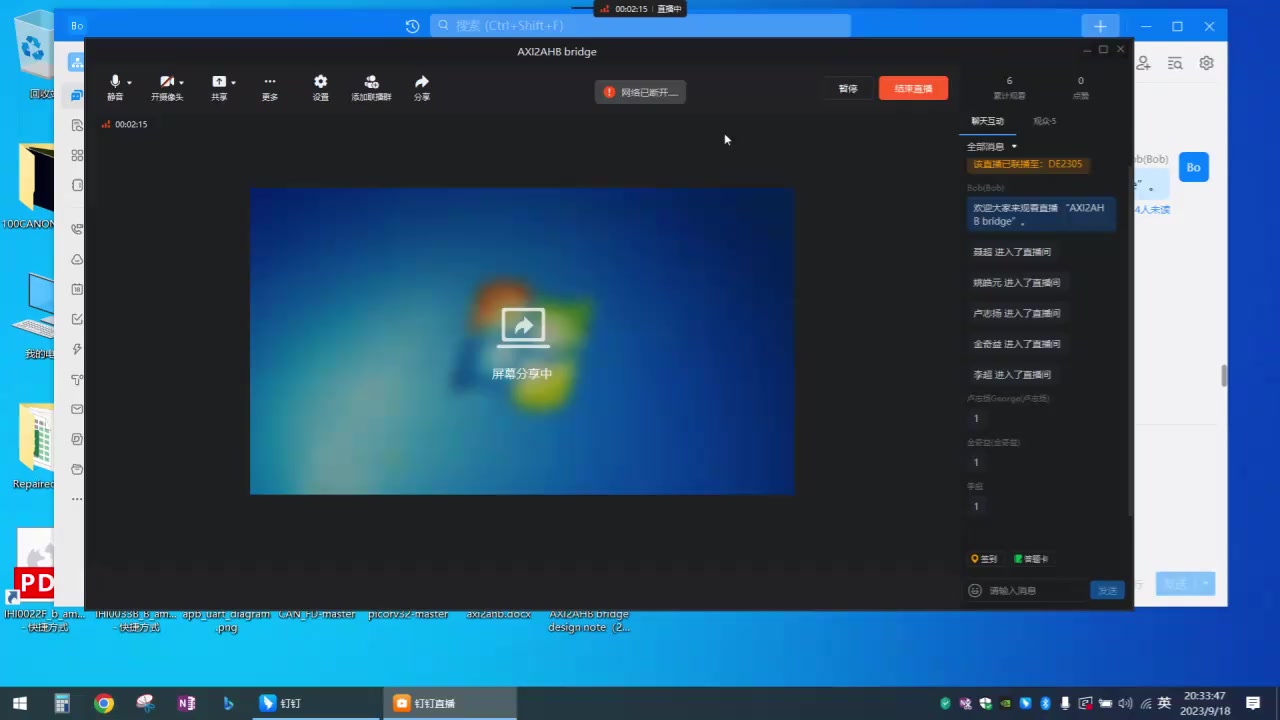Click the DE2305 co-stream notice
This screenshot has height=720, width=1280.
coord(1028,164)
